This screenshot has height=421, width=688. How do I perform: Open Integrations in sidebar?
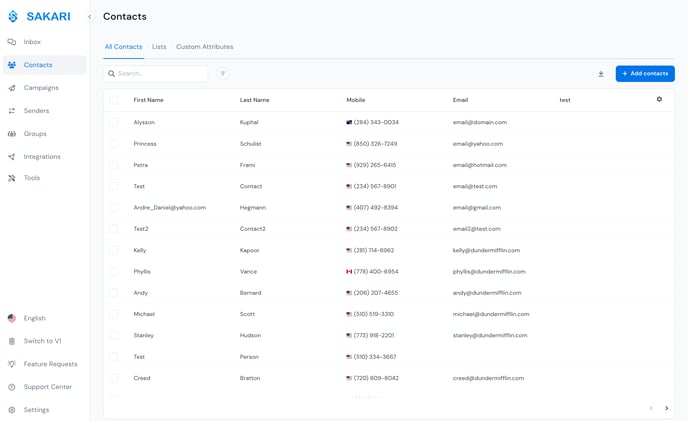click(x=42, y=157)
